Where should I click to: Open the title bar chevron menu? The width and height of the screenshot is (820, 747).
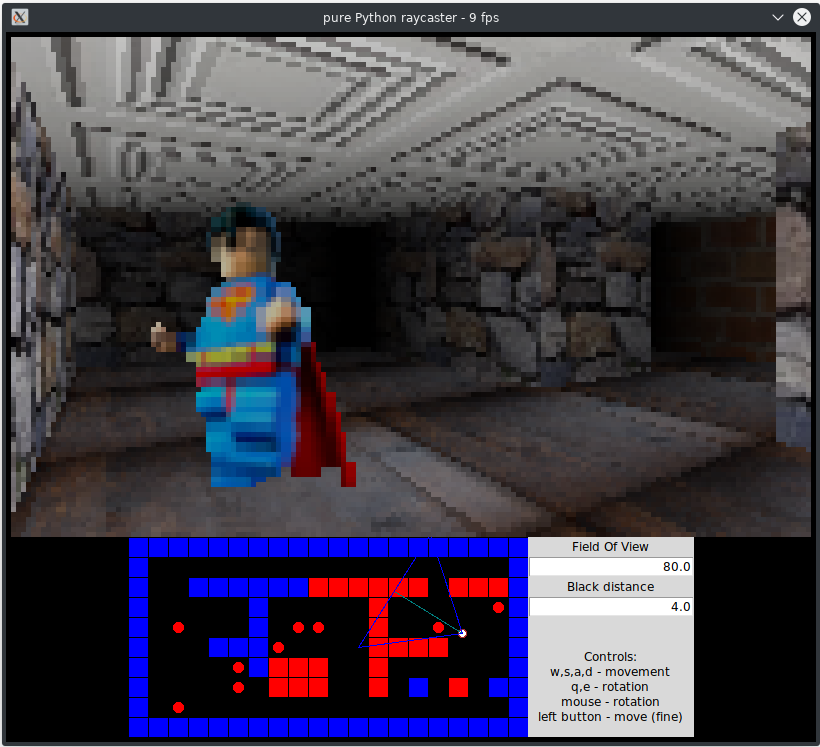(778, 17)
